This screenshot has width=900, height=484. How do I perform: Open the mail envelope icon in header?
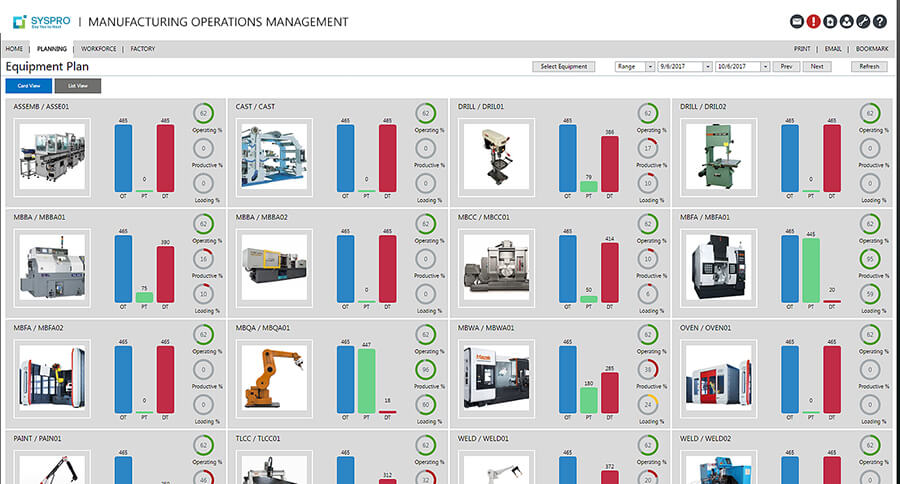tap(797, 22)
